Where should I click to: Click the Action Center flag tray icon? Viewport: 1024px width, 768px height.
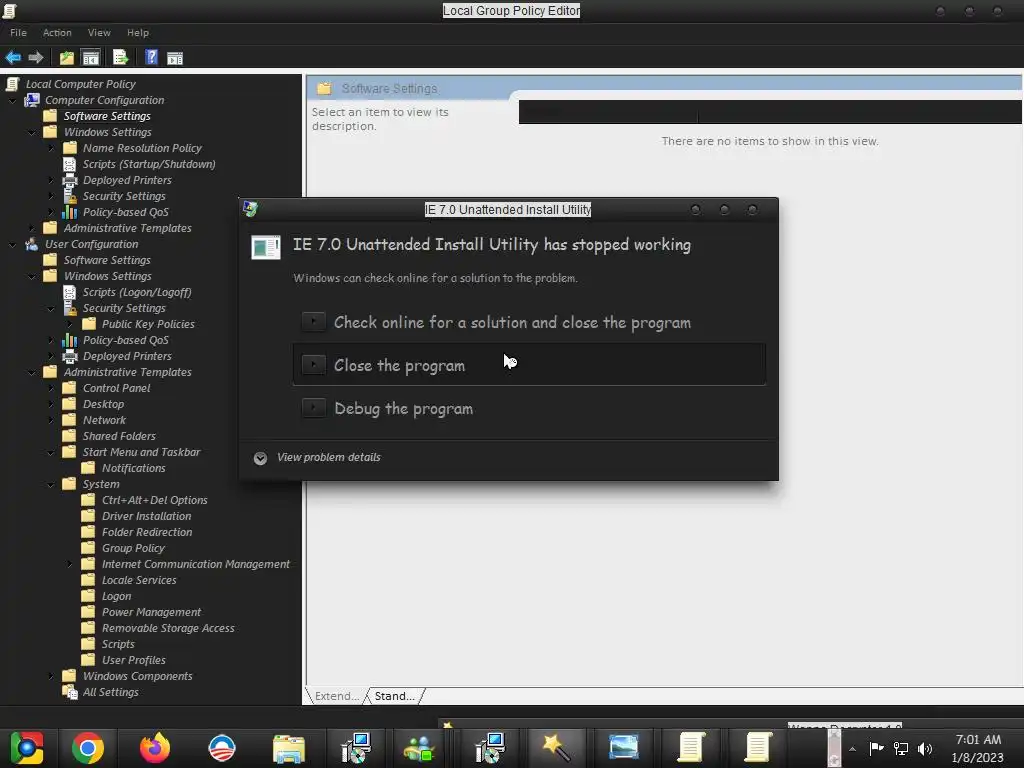tap(876, 748)
